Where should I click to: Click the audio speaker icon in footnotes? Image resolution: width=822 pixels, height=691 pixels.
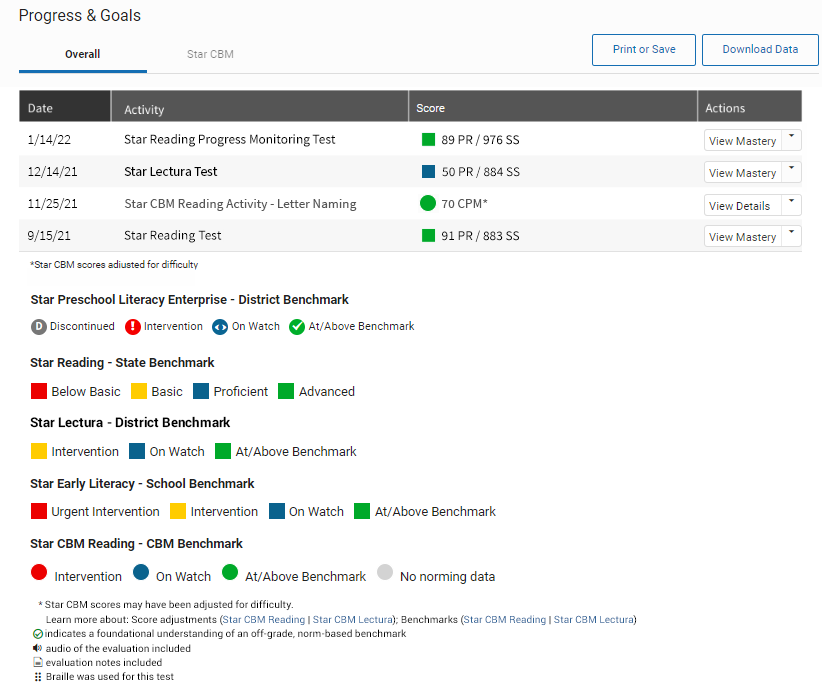pyautogui.click(x=38, y=648)
